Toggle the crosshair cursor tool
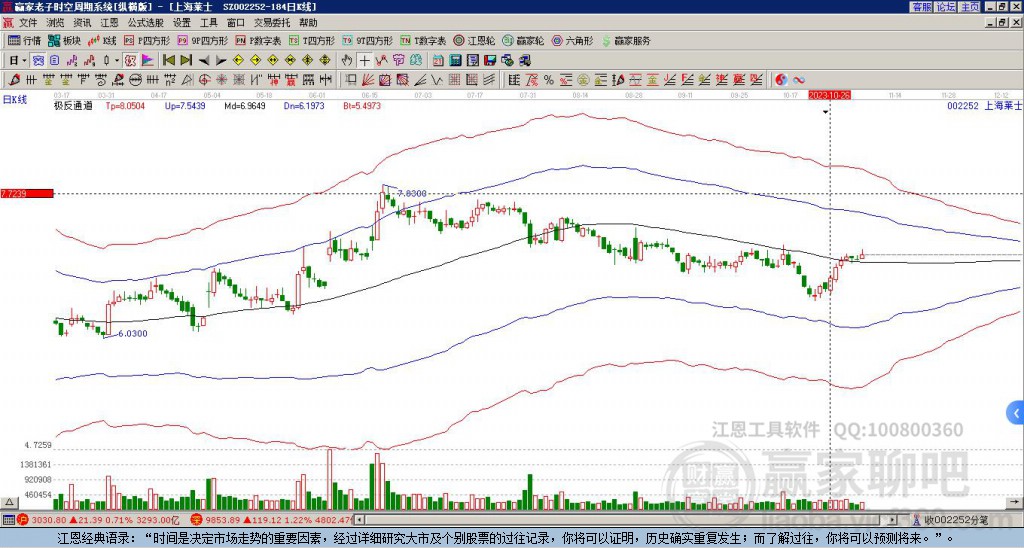The height and width of the screenshot is (548, 1024). pos(364,61)
